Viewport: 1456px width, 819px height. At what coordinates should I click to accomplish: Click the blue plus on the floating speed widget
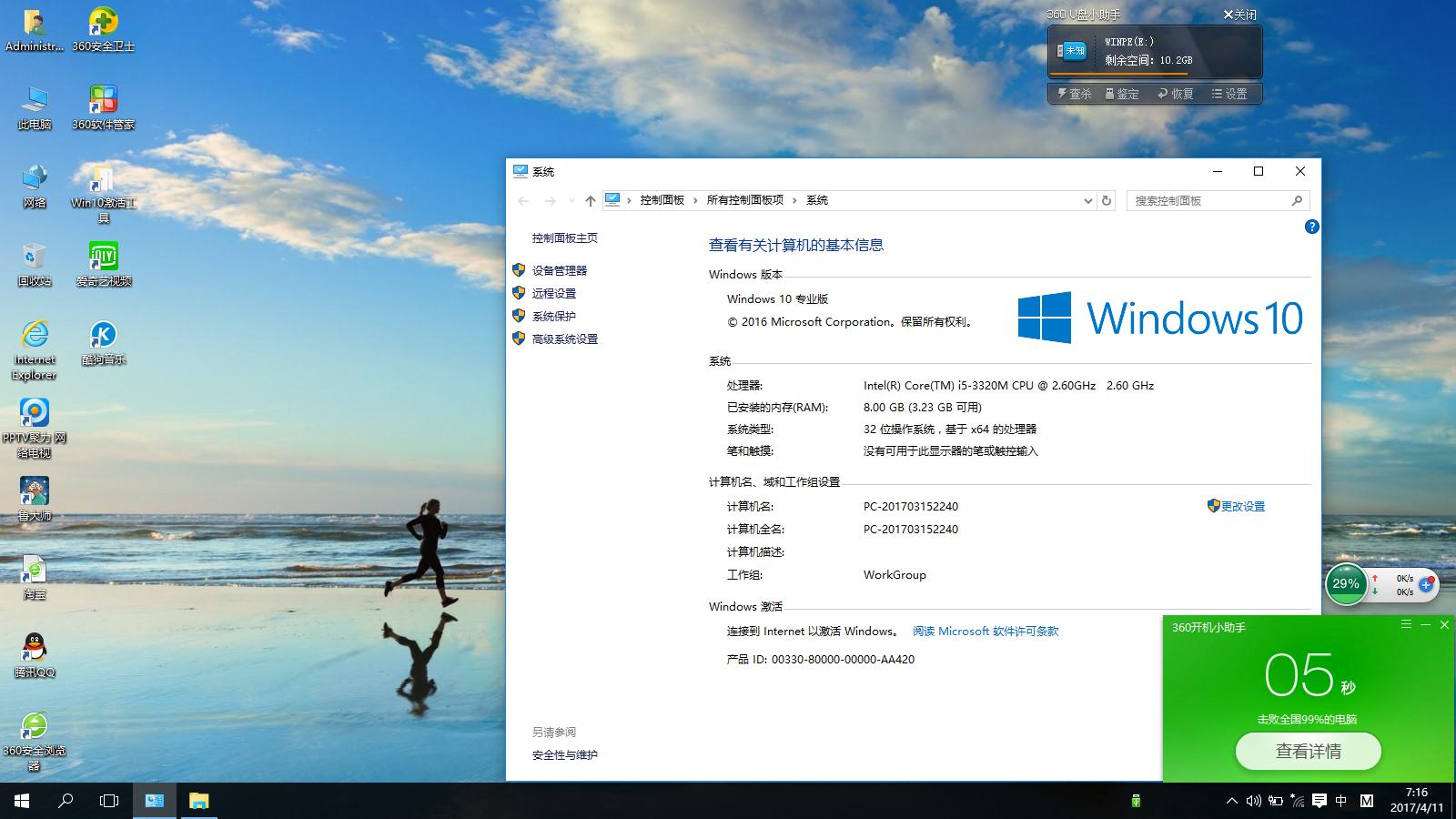pos(1426,585)
